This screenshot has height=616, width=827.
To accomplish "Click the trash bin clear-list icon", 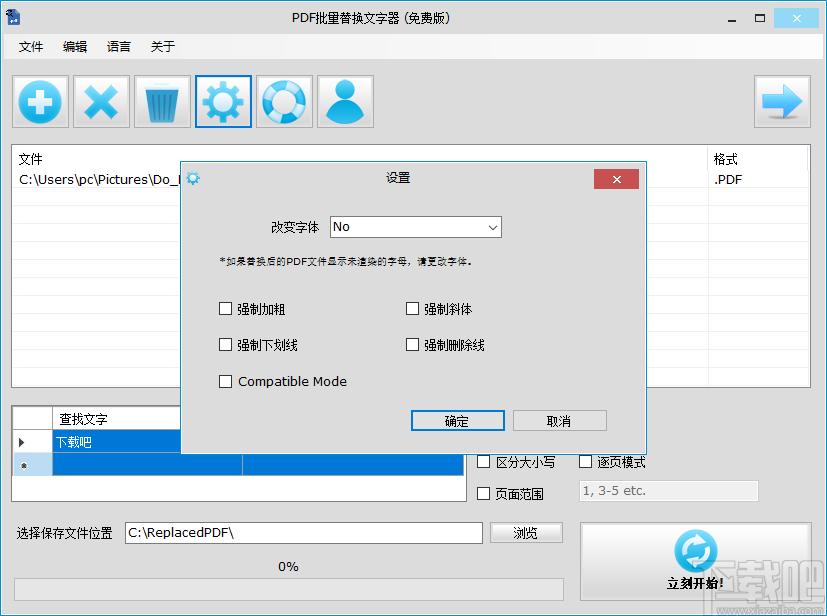I will (x=162, y=102).
